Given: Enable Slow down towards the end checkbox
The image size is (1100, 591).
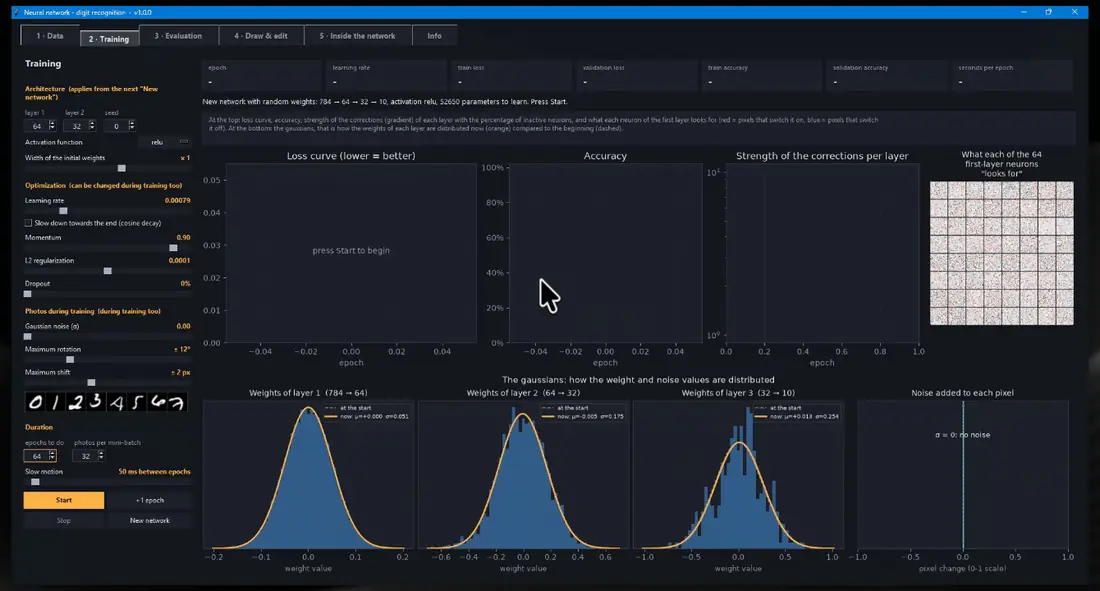Looking at the screenshot, I should coord(28,223).
